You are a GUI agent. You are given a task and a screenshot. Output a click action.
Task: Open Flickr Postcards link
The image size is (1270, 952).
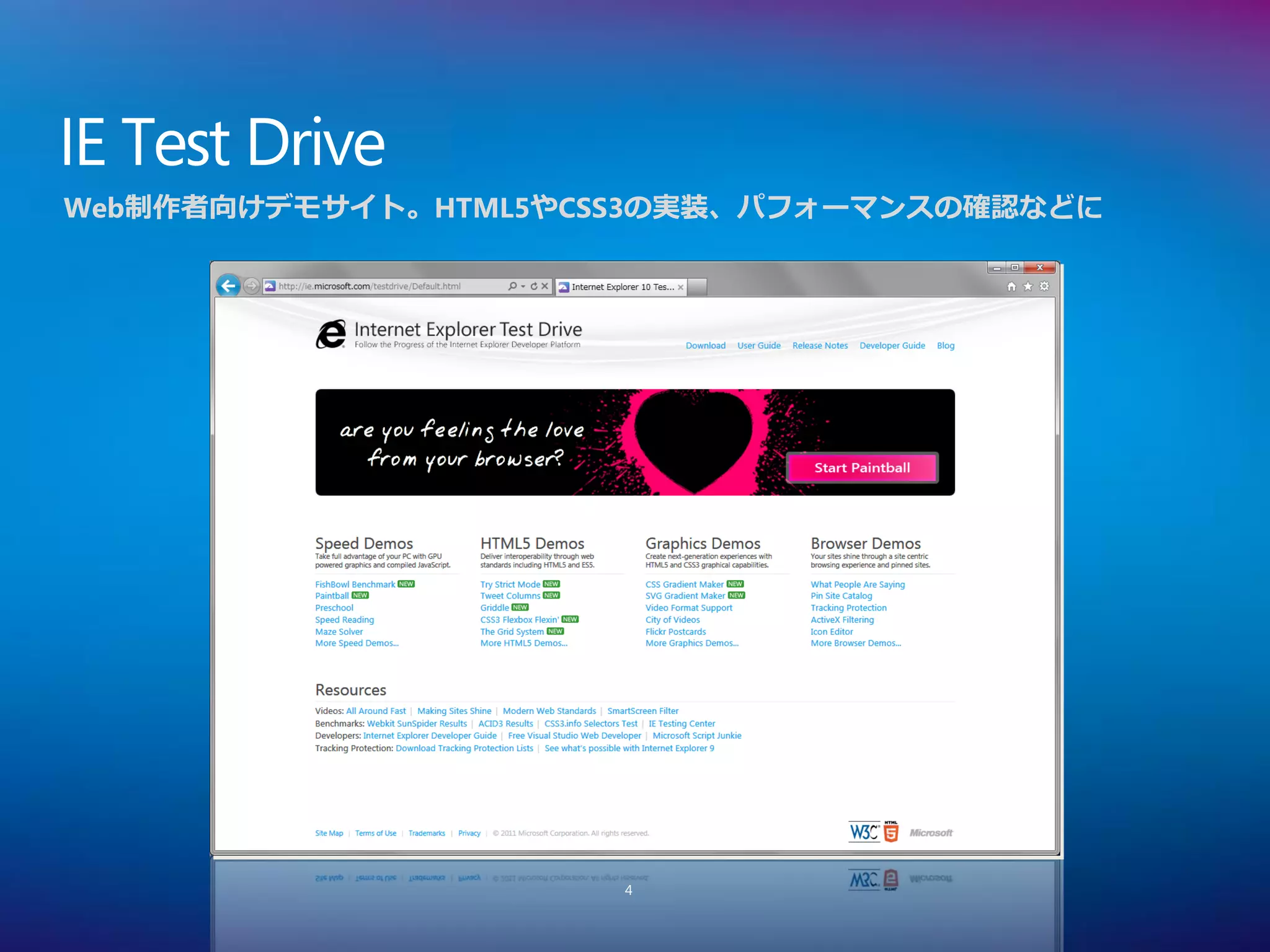click(675, 632)
